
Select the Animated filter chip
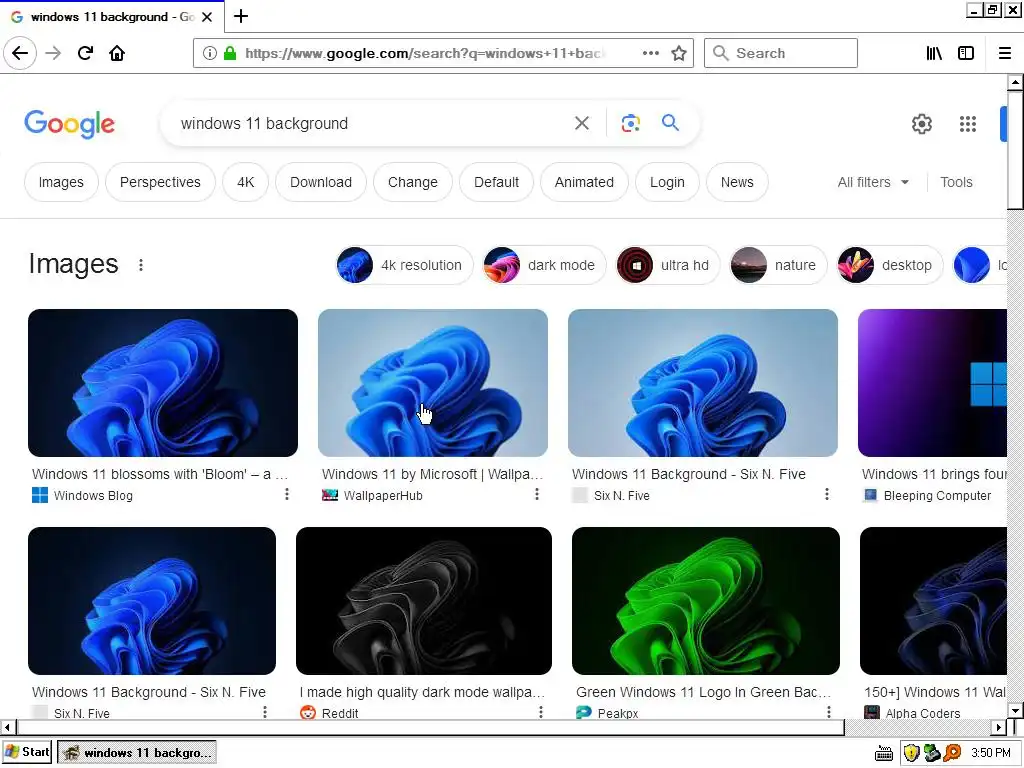[584, 182]
